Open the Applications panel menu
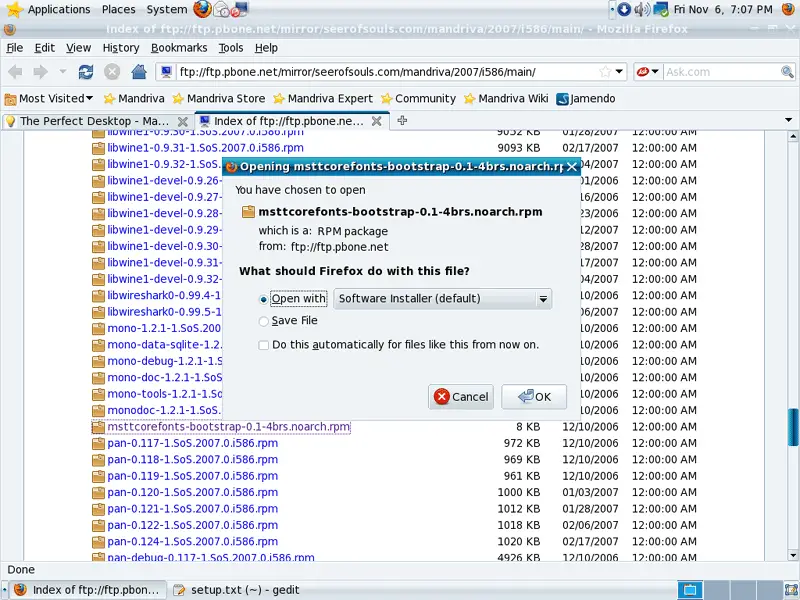The width and height of the screenshot is (800, 600). pos(49,9)
